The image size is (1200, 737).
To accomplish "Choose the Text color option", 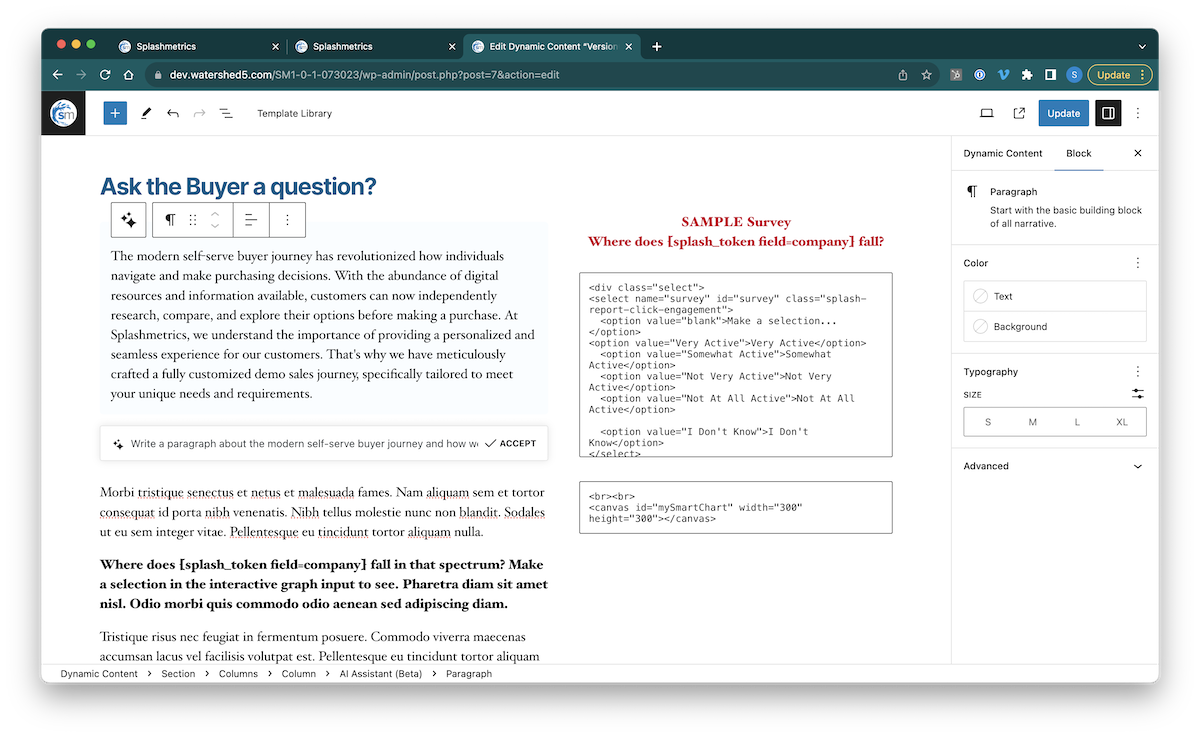I will point(1055,296).
